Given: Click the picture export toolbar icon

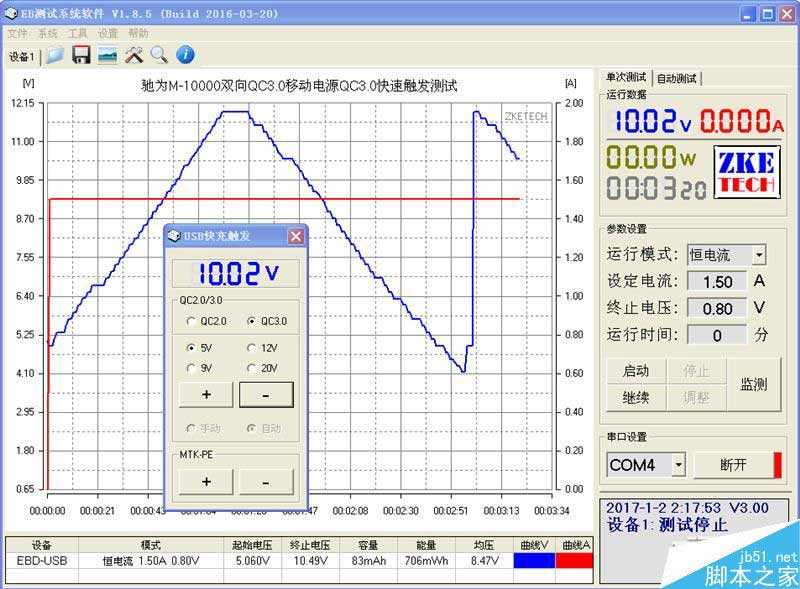Looking at the screenshot, I should (107, 55).
